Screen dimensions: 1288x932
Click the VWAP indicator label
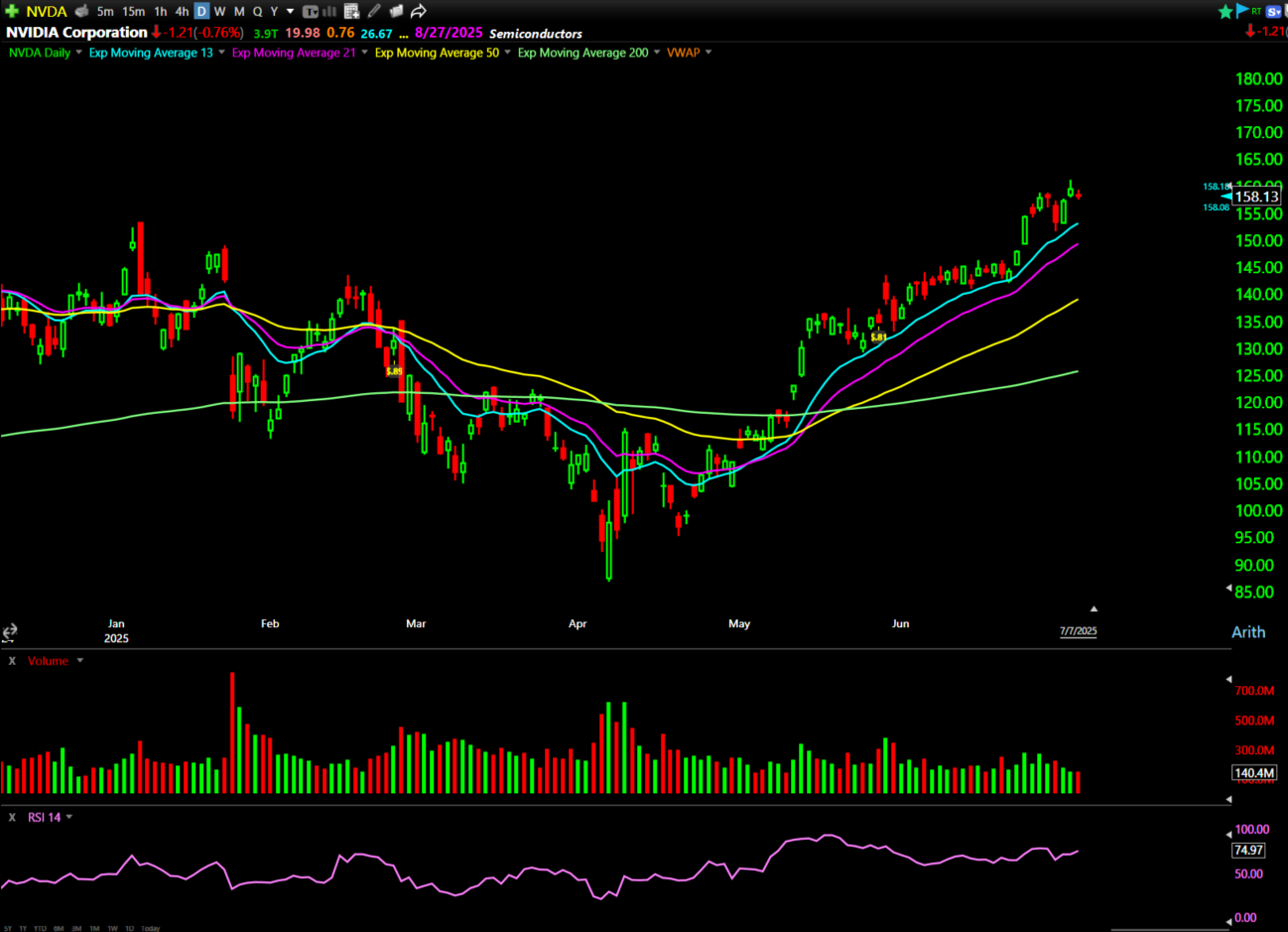(x=684, y=53)
